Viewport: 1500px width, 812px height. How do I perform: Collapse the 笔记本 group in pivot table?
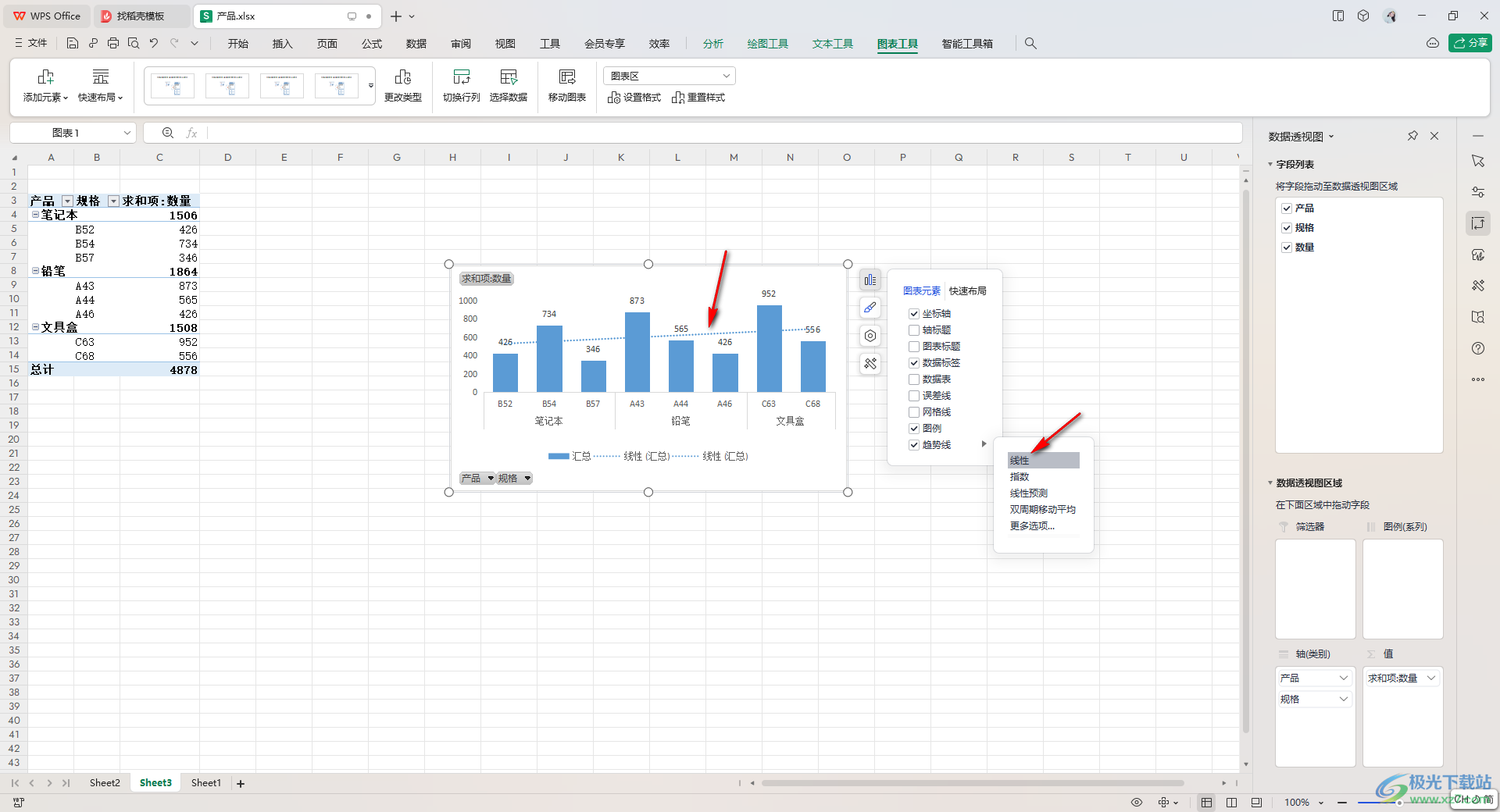(35, 215)
